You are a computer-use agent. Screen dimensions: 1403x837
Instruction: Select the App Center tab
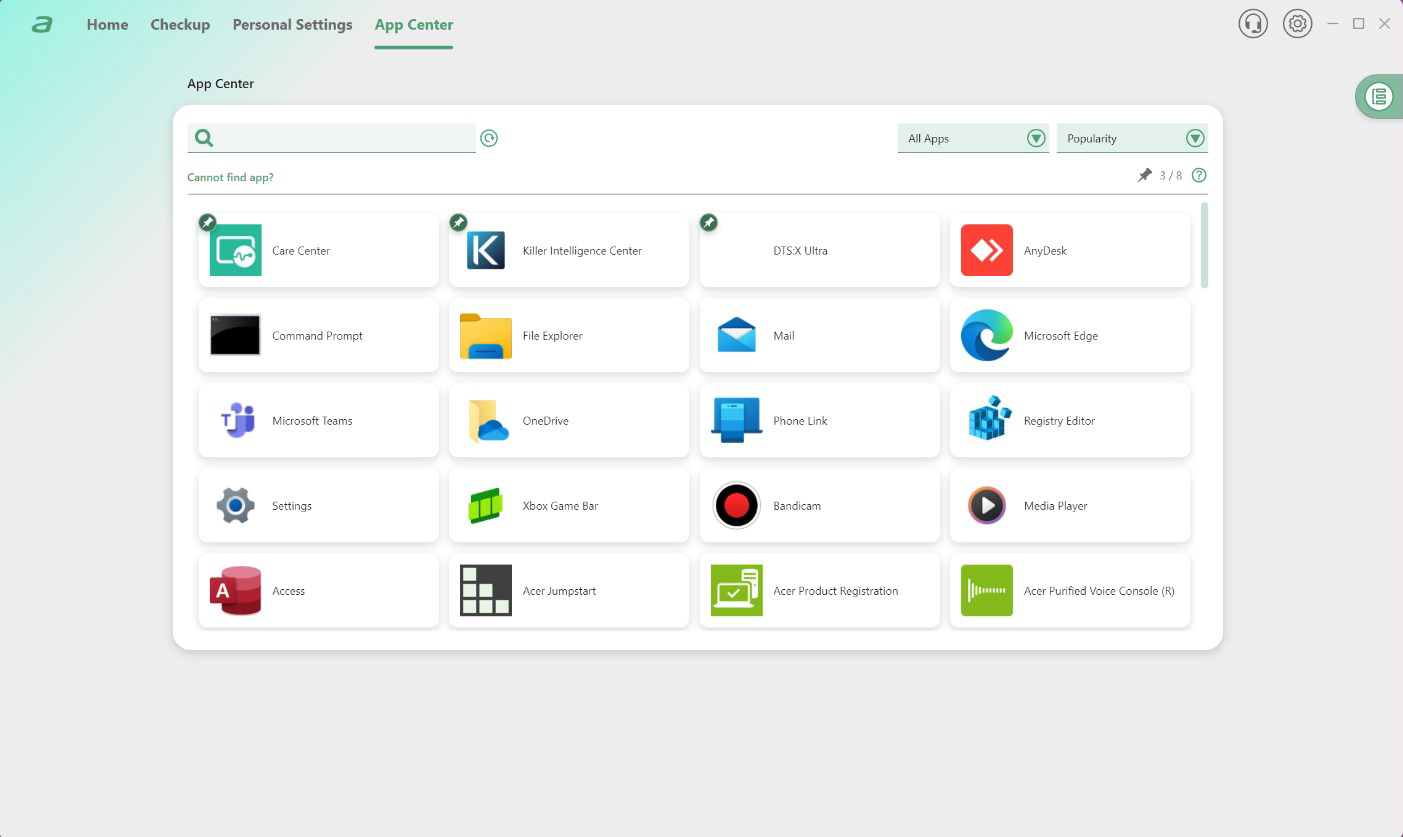(x=414, y=24)
